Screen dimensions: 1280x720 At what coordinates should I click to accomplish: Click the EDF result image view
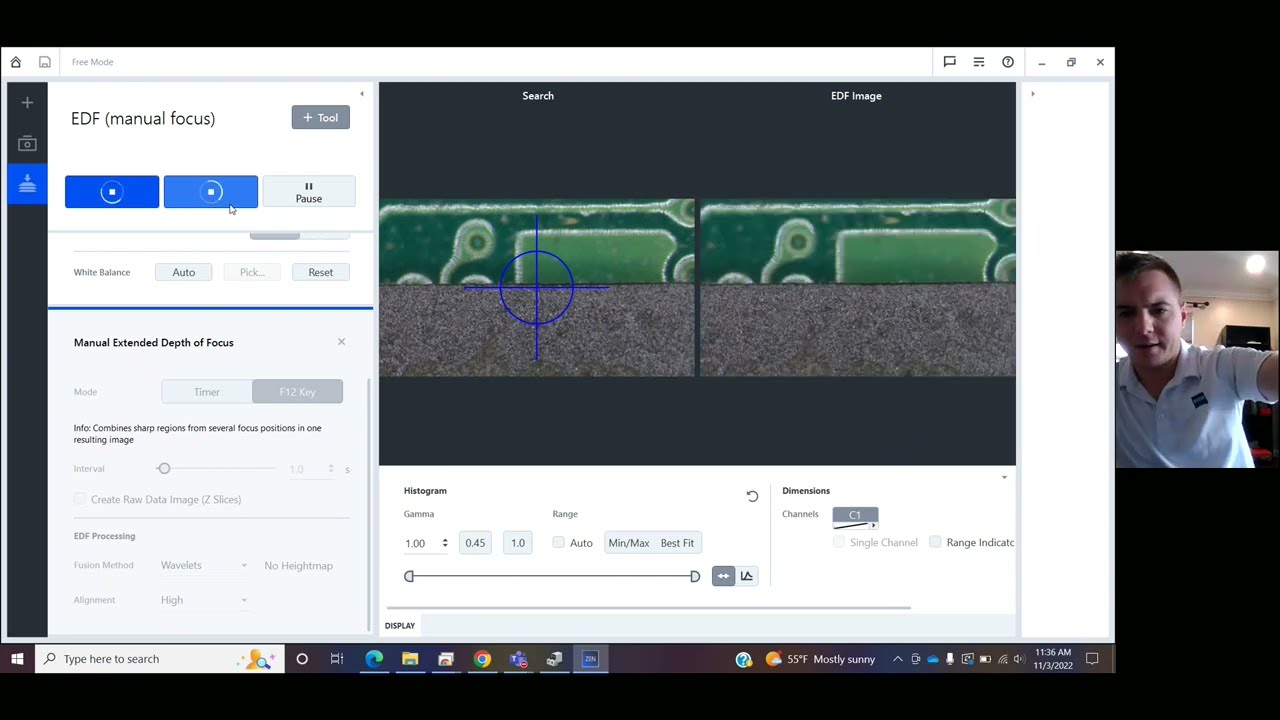[858, 288]
